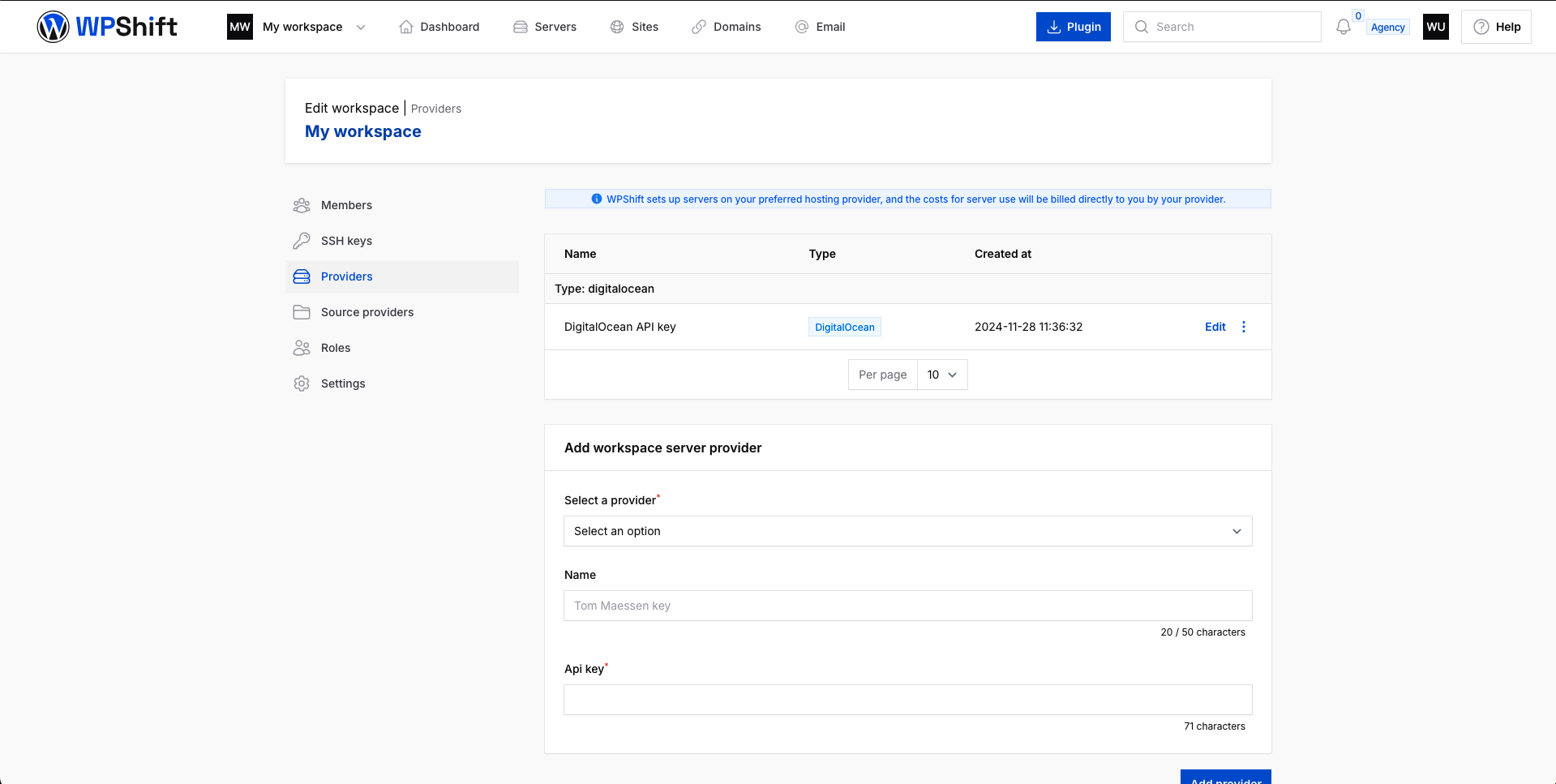Click the Agency plan badge
The width and height of the screenshot is (1556, 784).
1388,28
